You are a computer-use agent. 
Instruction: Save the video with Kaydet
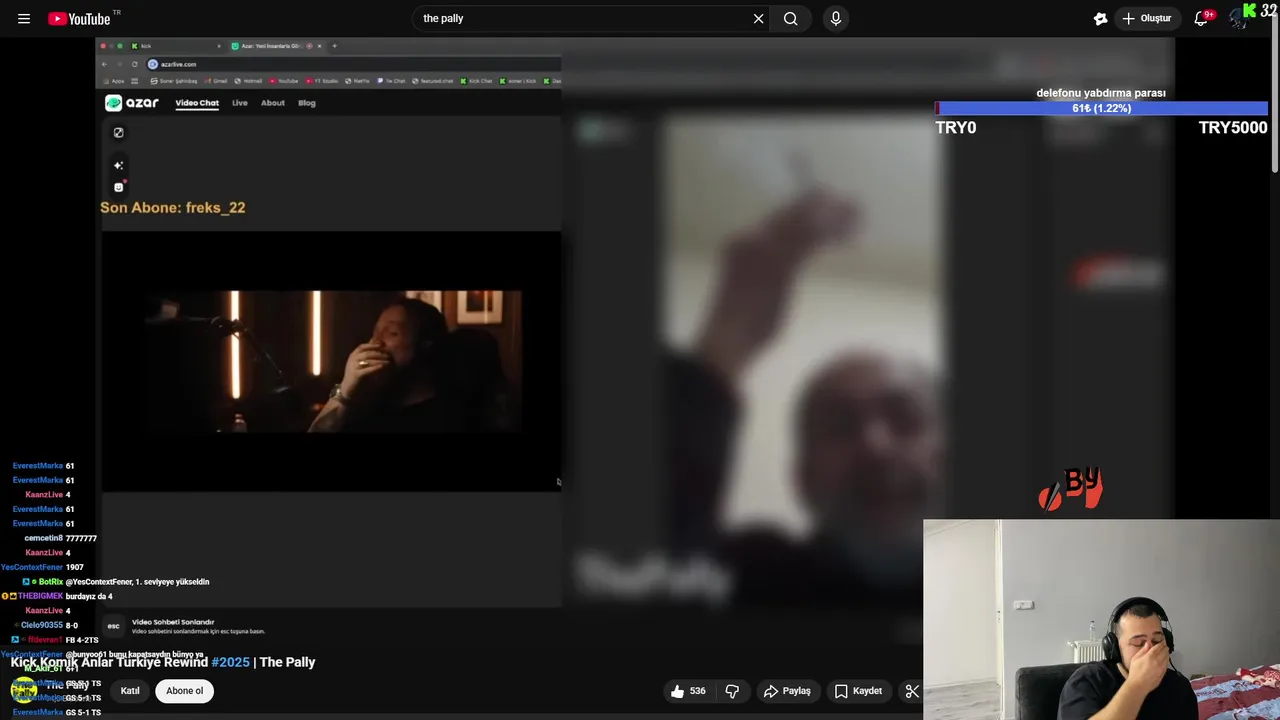coord(858,691)
